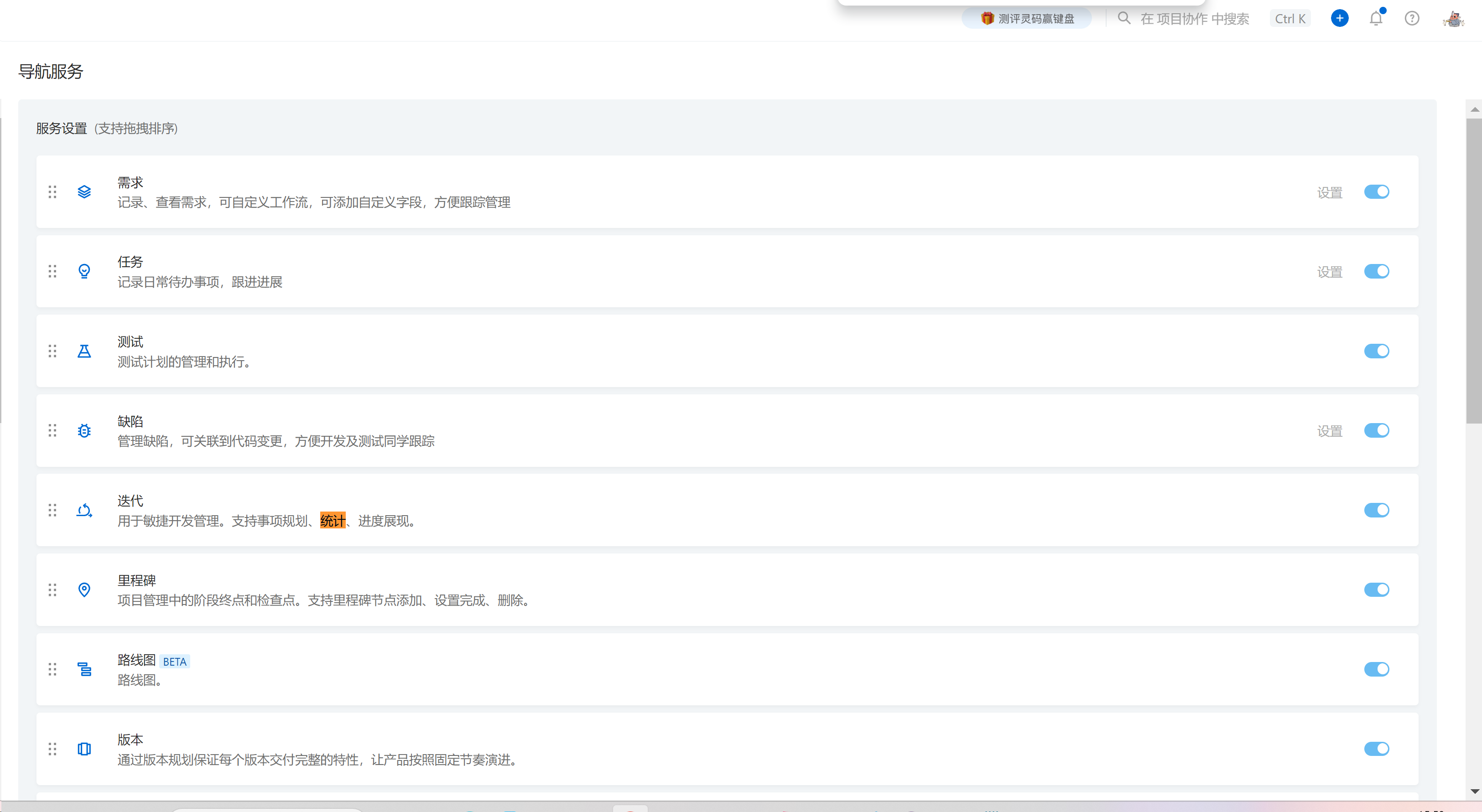
Task: Click the 任务 service title
Action: click(130, 262)
